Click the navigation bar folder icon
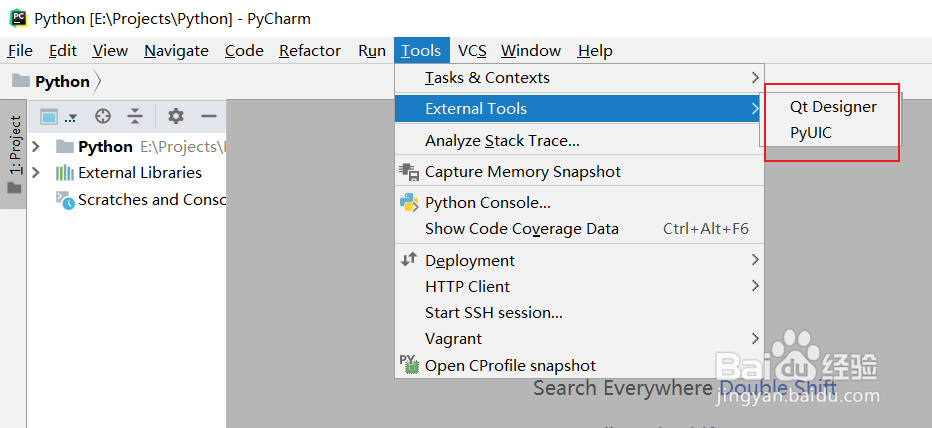The height and width of the screenshot is (428, 932). pyautogui.click(x=21, y=81)
